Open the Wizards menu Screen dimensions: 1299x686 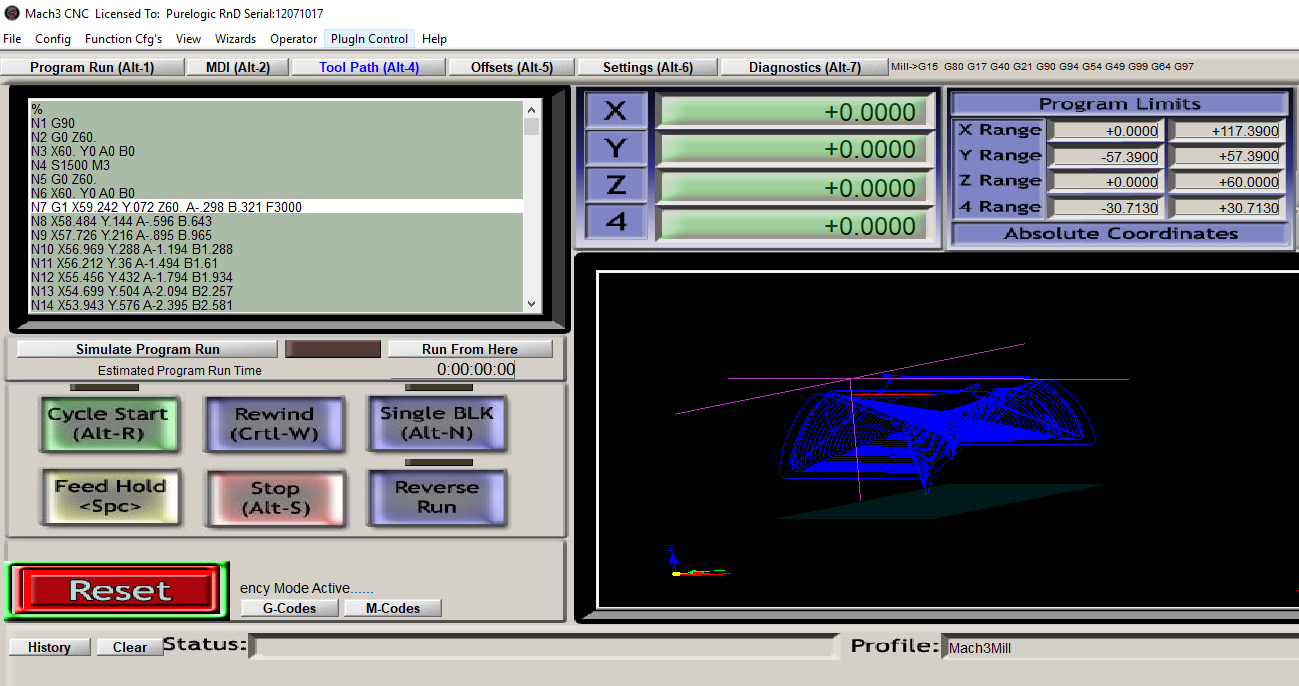(x=235, y=39)
